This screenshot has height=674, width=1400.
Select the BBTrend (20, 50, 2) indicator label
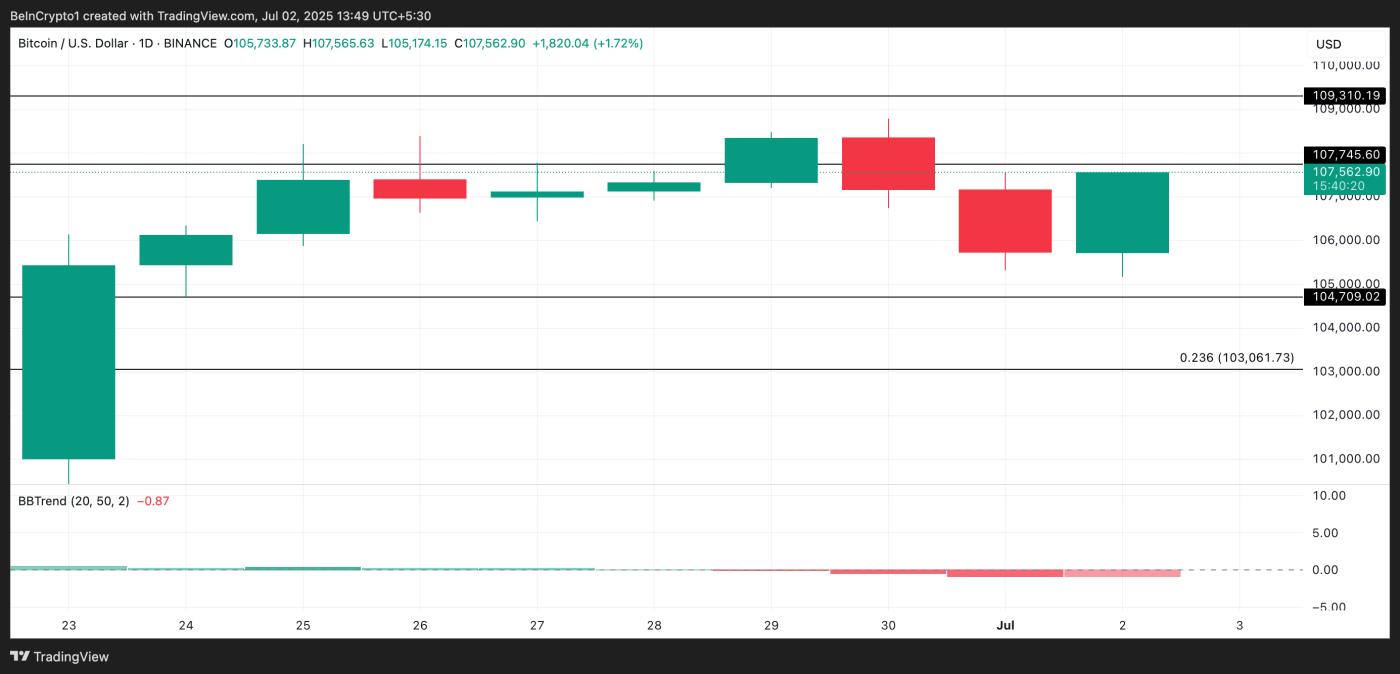[x=73, y=501]
